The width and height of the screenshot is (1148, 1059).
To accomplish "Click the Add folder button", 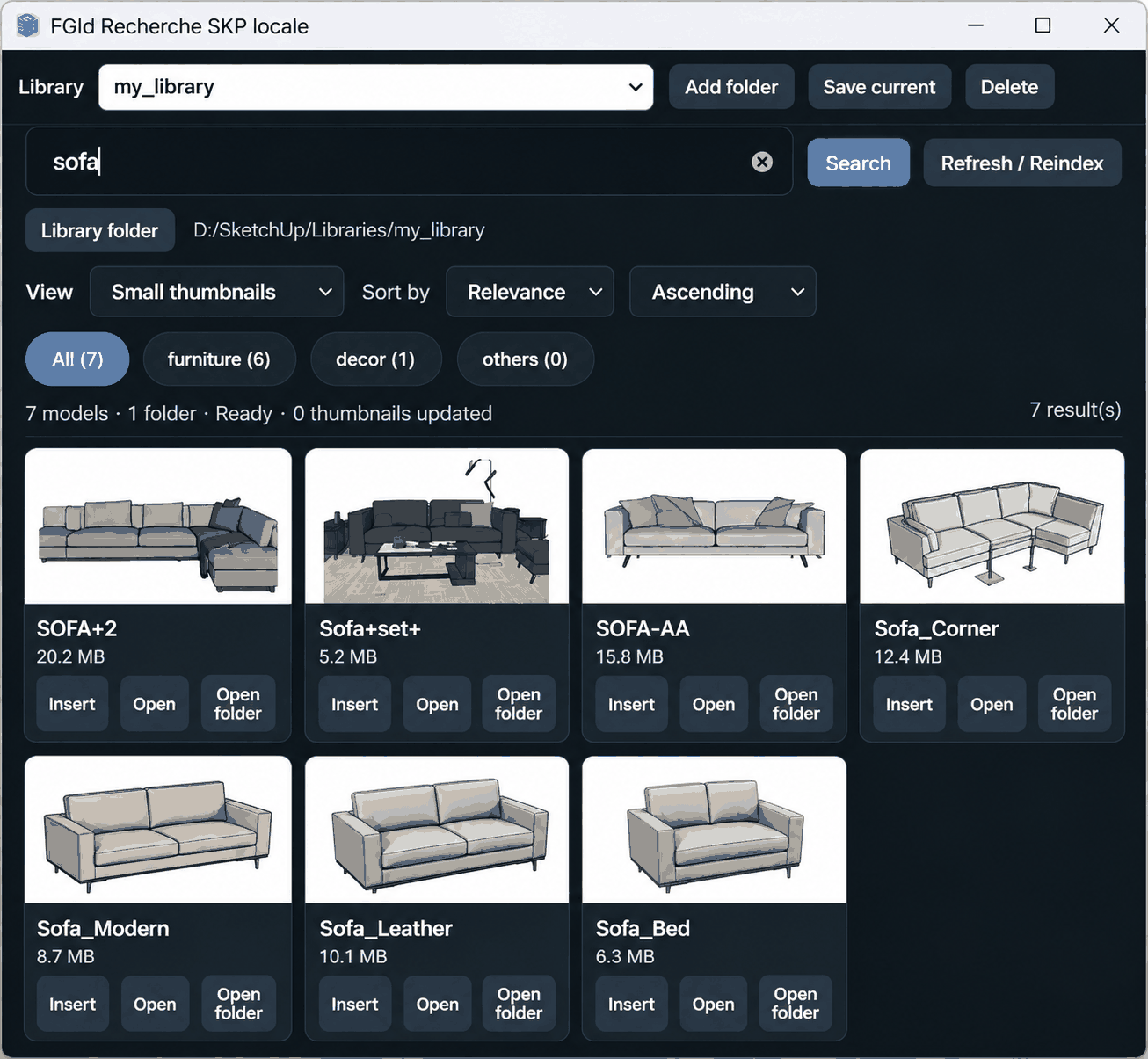I will [731, 87].
